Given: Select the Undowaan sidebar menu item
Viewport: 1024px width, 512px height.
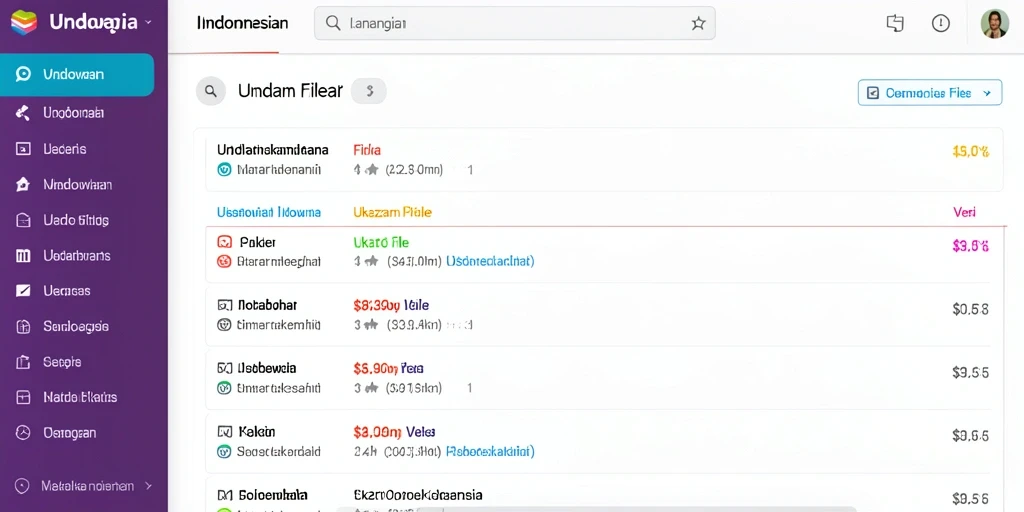Looking at the screenshot, I should tap(77, 74).
